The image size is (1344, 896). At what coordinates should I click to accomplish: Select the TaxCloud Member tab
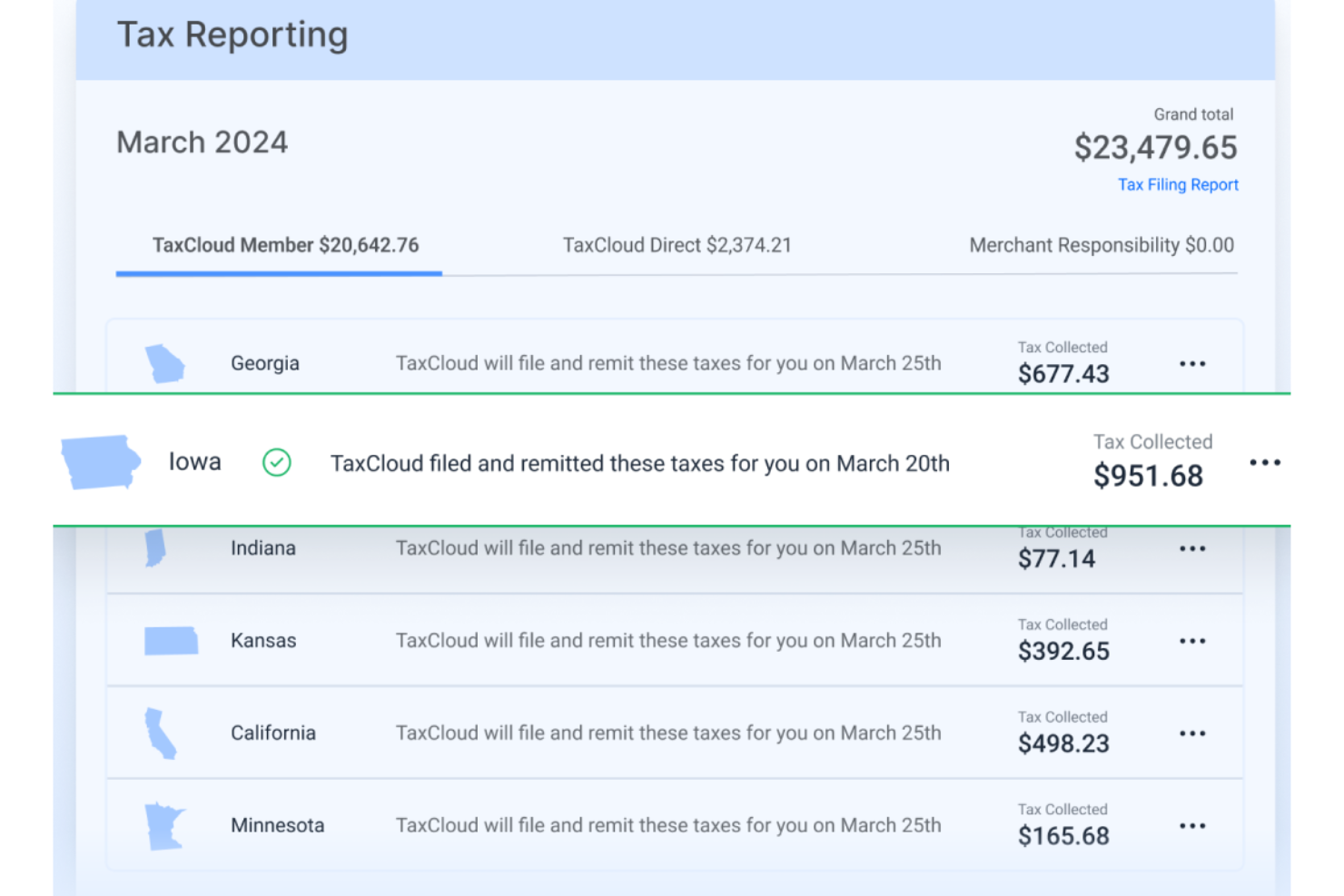(x=278, y=244)
